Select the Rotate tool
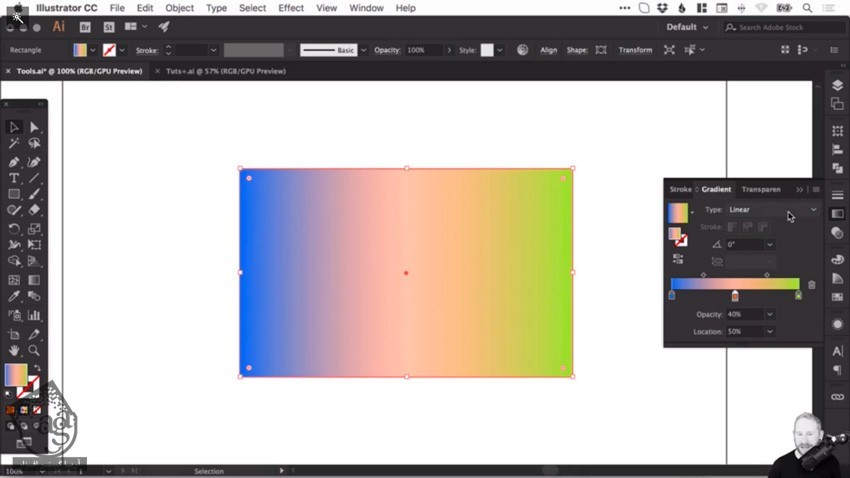Viewport: 850px width, 478px height. pos(14,229)
